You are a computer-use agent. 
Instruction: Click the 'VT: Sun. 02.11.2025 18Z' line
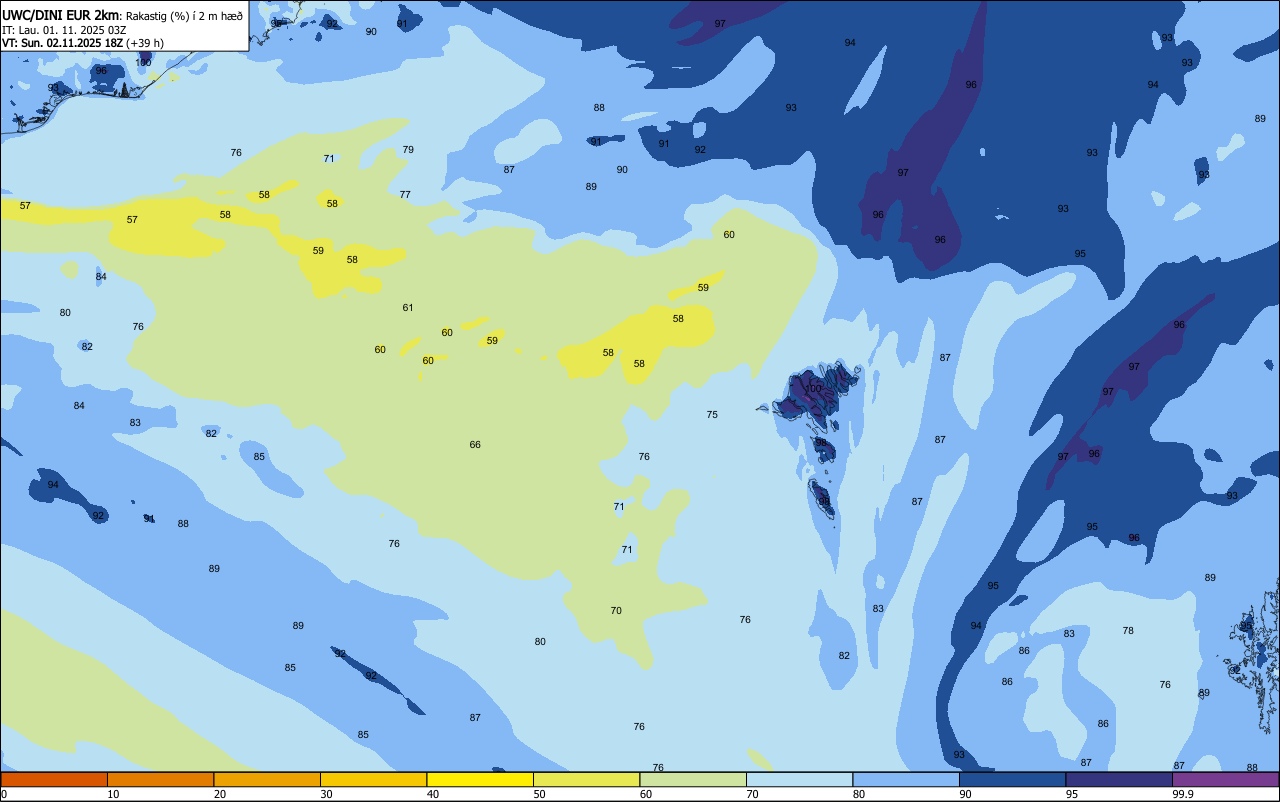coord(62,43)
